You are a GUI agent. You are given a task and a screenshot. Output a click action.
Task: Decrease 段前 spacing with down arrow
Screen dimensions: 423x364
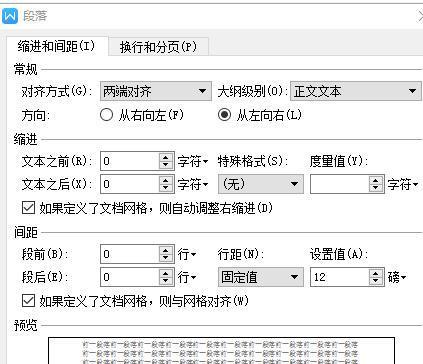[x=166, y=258]
